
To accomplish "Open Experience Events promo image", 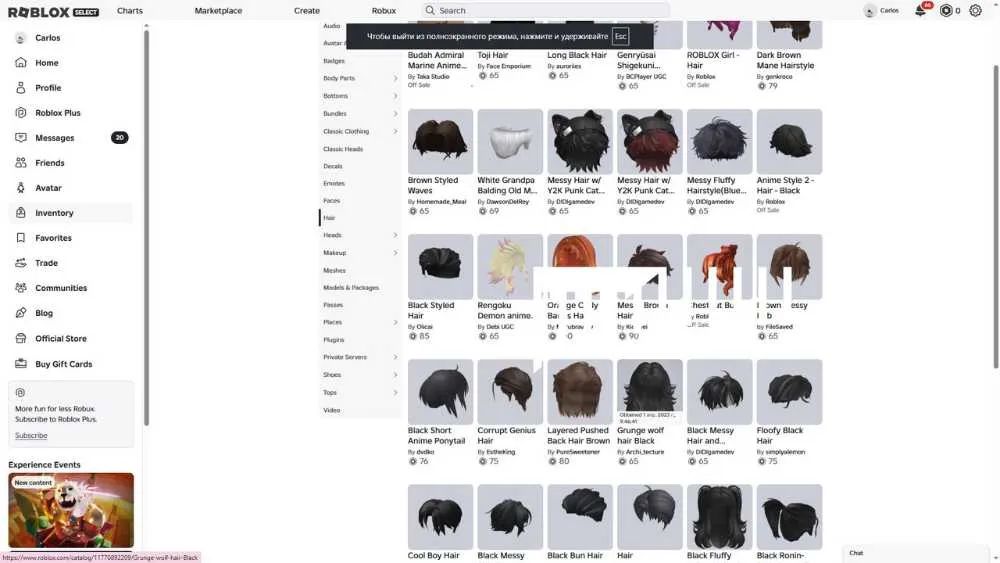I will [71, 509].
